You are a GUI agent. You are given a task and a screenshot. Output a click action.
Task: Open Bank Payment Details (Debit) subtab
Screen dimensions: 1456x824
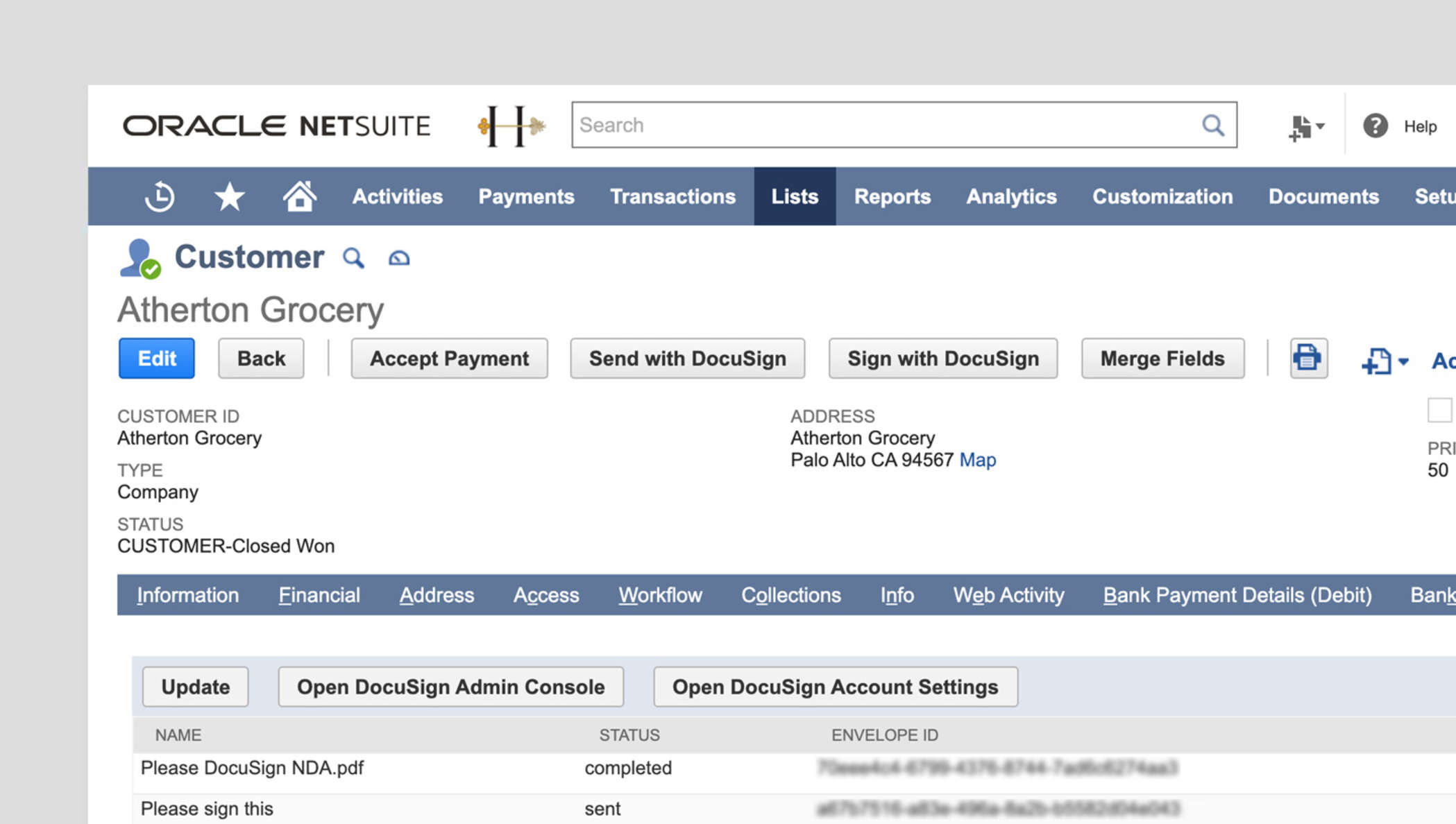pos(1237,595)
